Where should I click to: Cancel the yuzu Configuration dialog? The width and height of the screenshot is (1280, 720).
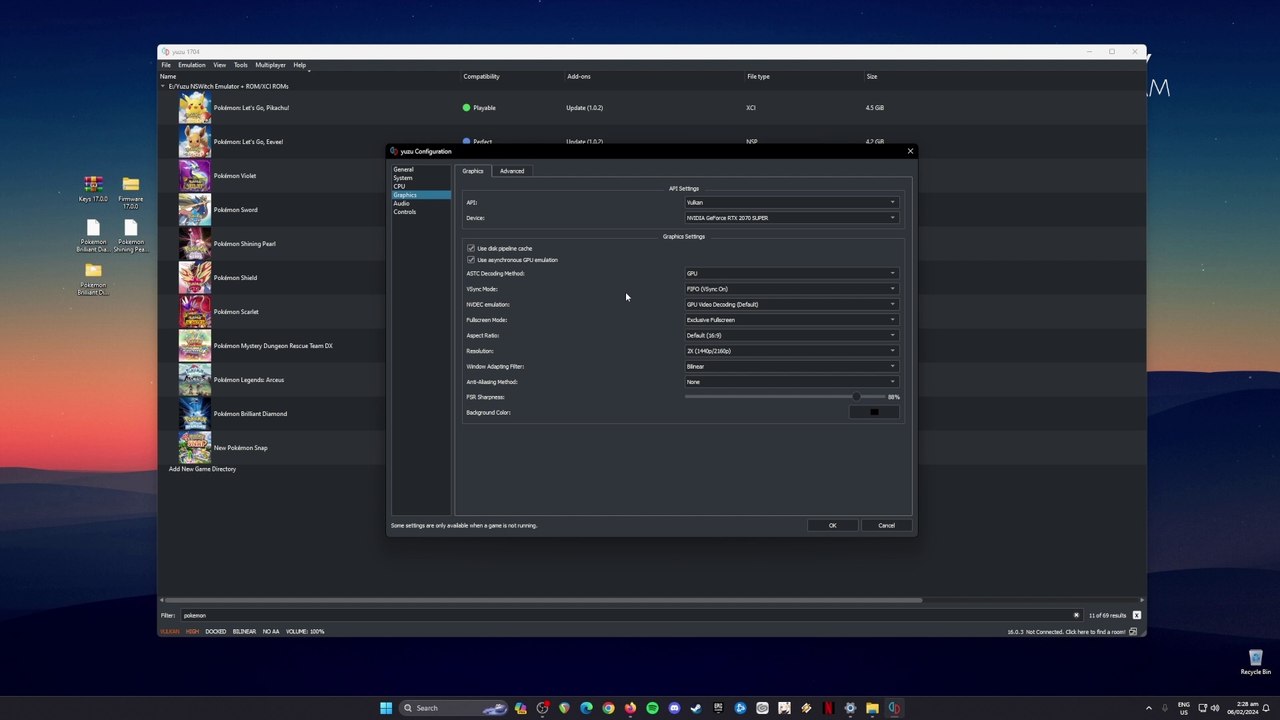tap(886, 525)
